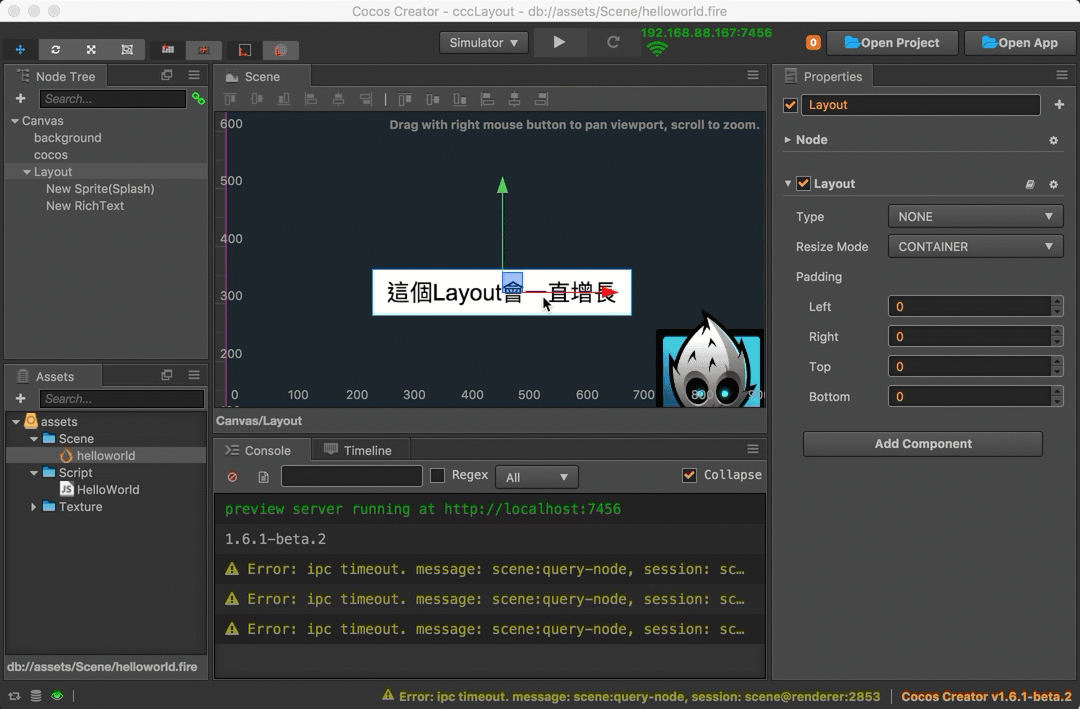Set gizmo position to pivot mode
The height and width of the screenshot is (709, 1080).
167,50
